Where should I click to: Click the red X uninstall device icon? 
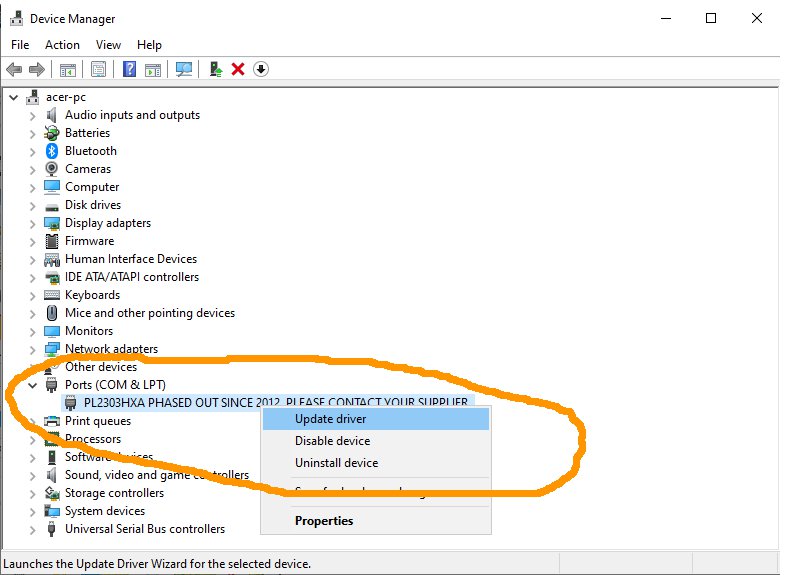tap(238, 69)
